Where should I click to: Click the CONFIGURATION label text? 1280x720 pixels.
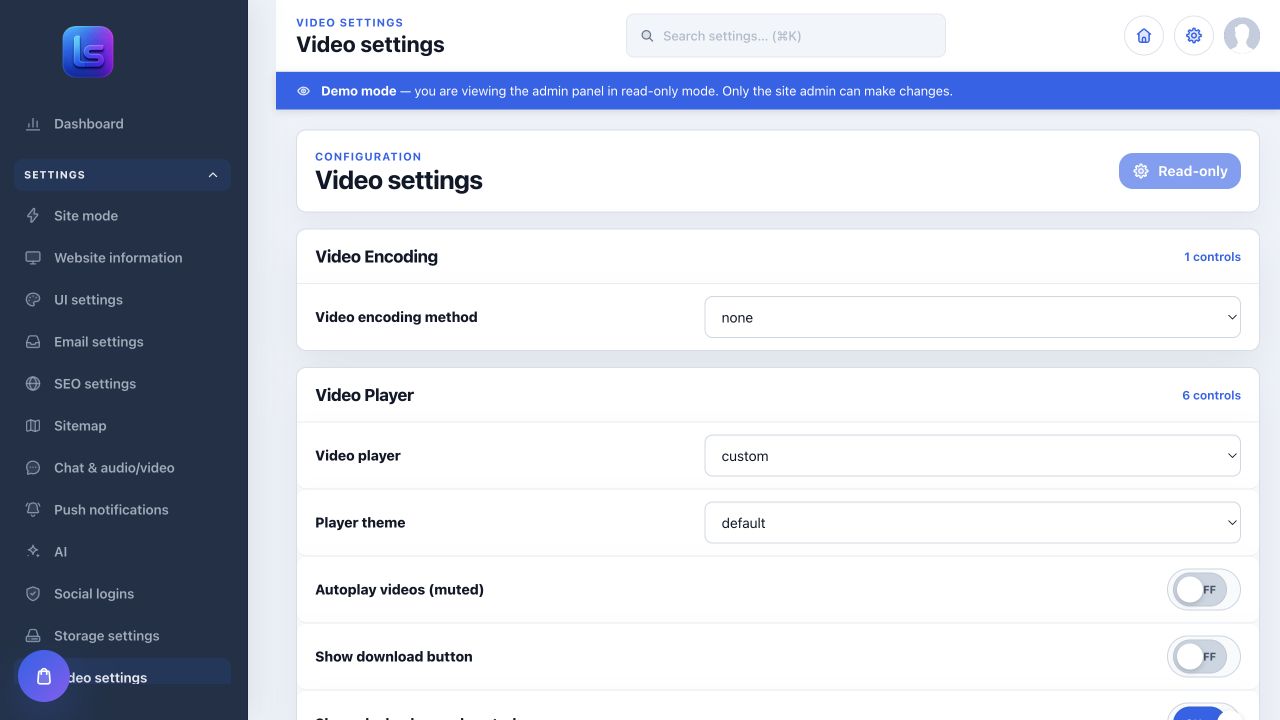368,157
